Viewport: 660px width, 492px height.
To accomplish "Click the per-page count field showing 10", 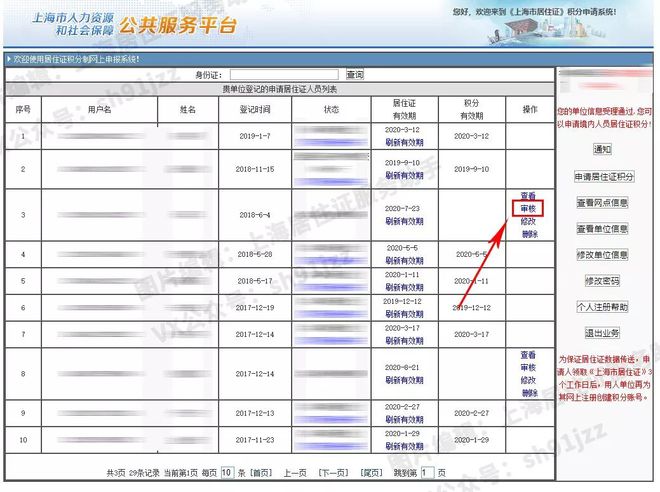I will click(227, 472).
